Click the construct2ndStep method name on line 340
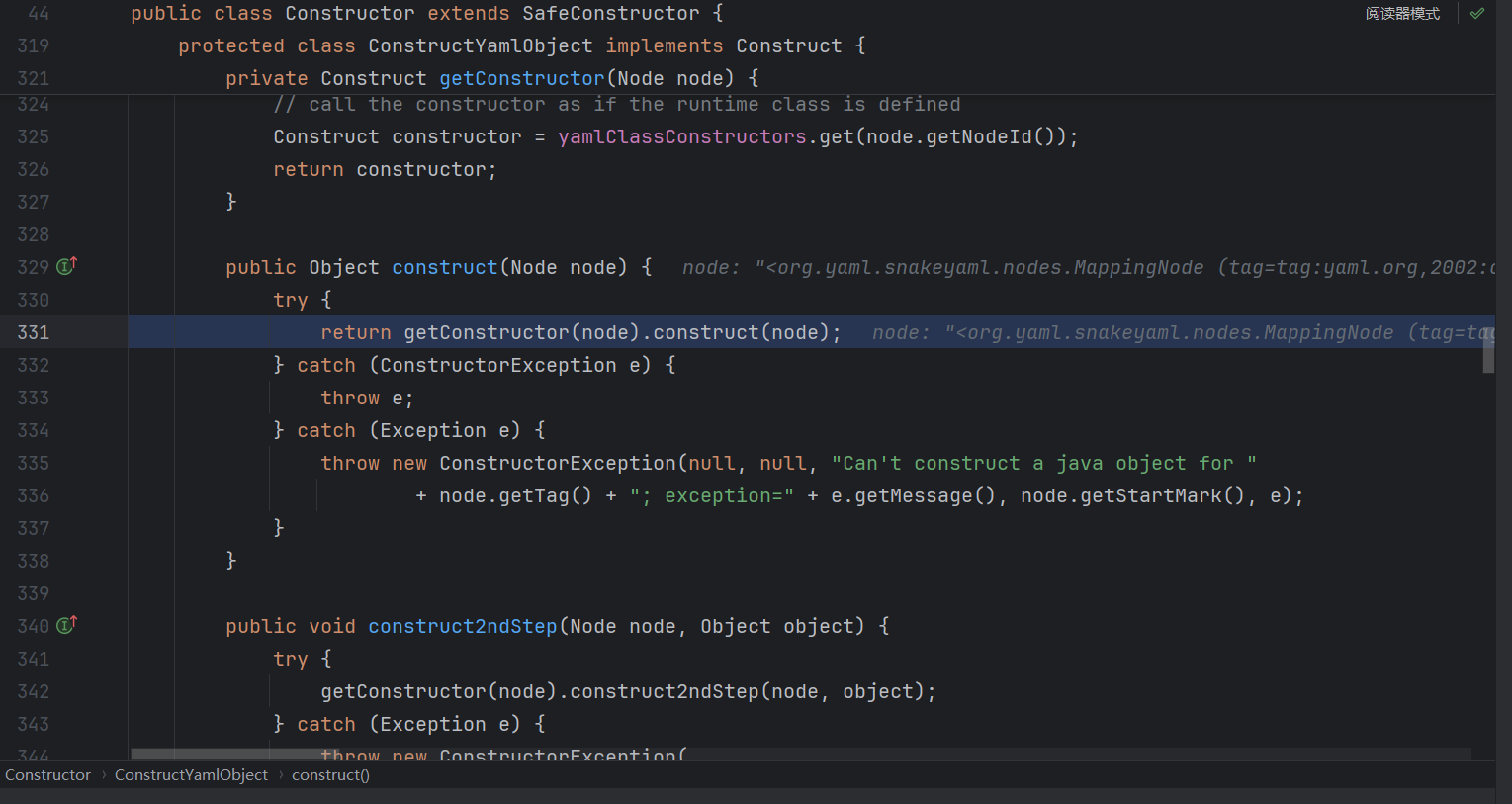The width and height of the screenshot is (1512, 804). (462, 626)
